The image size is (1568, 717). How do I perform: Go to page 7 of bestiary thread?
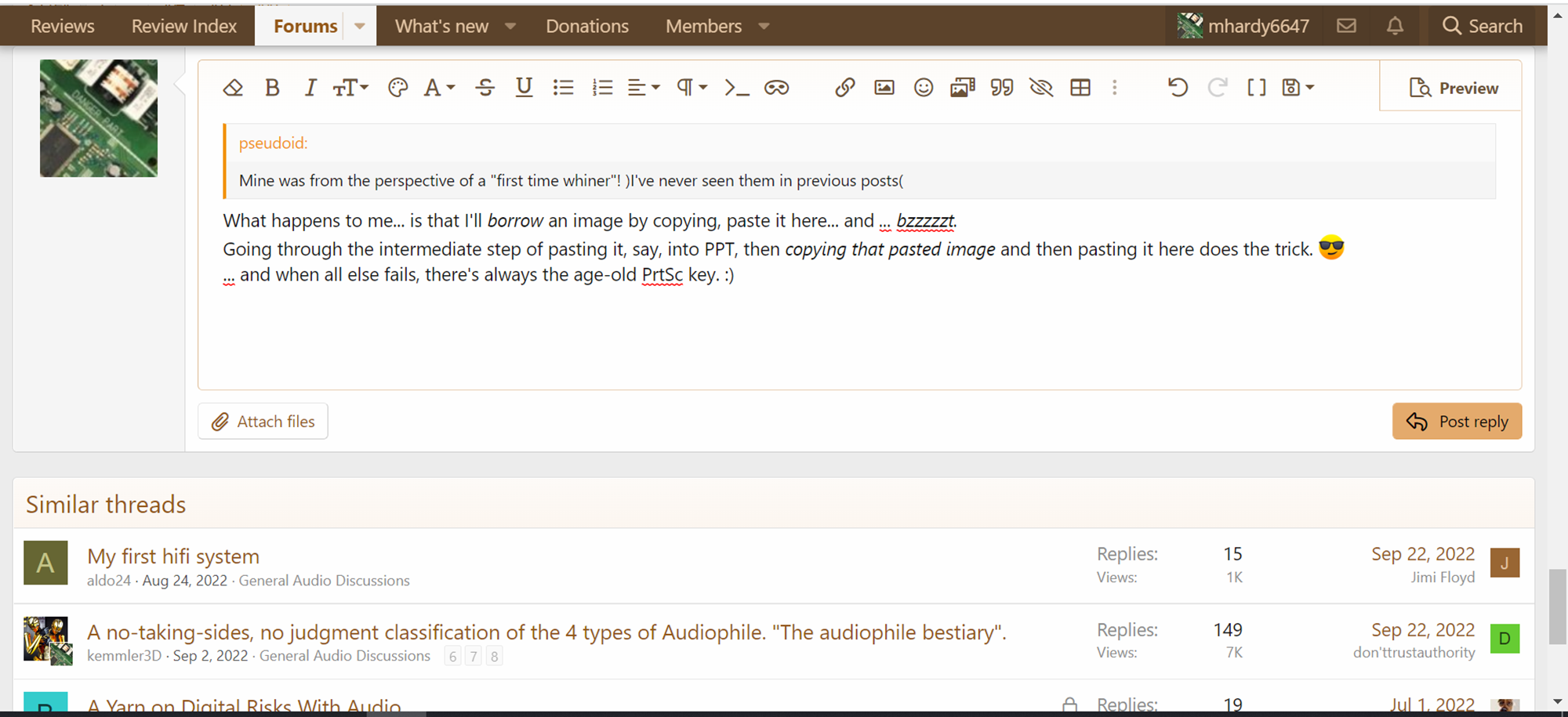pyautogui.click(x=474, y=656)
